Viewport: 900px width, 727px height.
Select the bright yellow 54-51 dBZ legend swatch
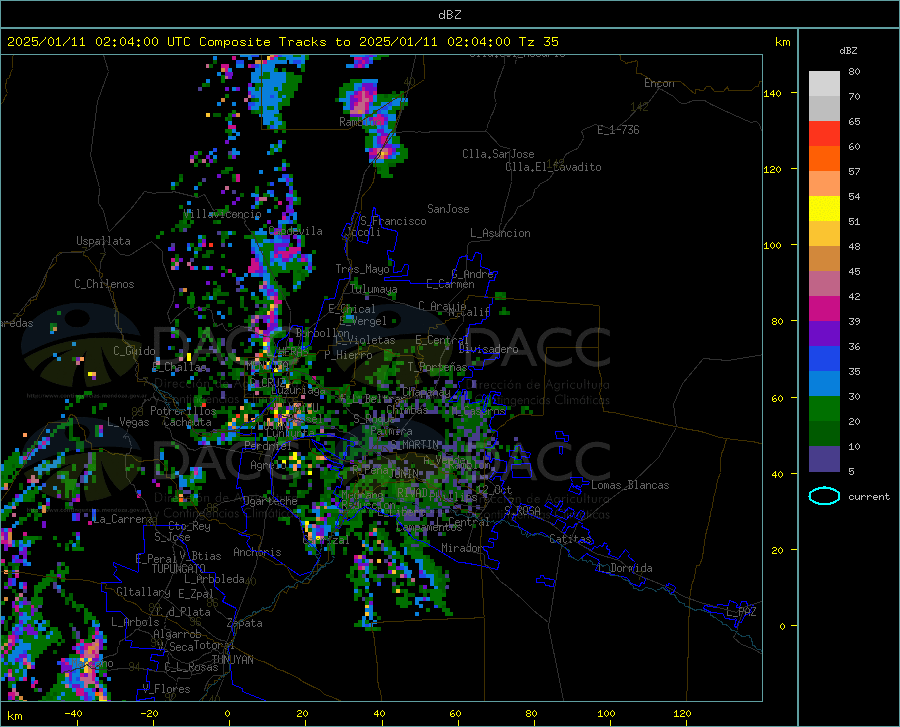tap(824, 209)
